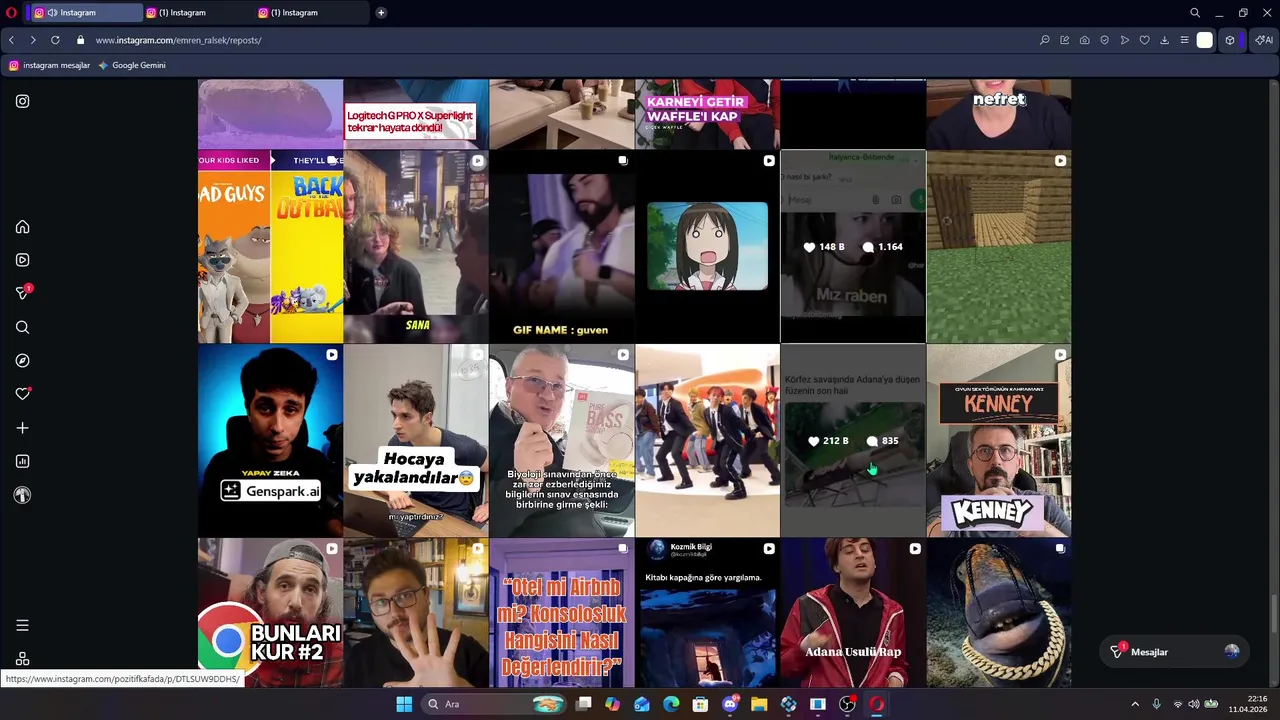Open the Google Gemini bookmark
The height and width of the screenshot is (720, 1280).
[131, 65]
